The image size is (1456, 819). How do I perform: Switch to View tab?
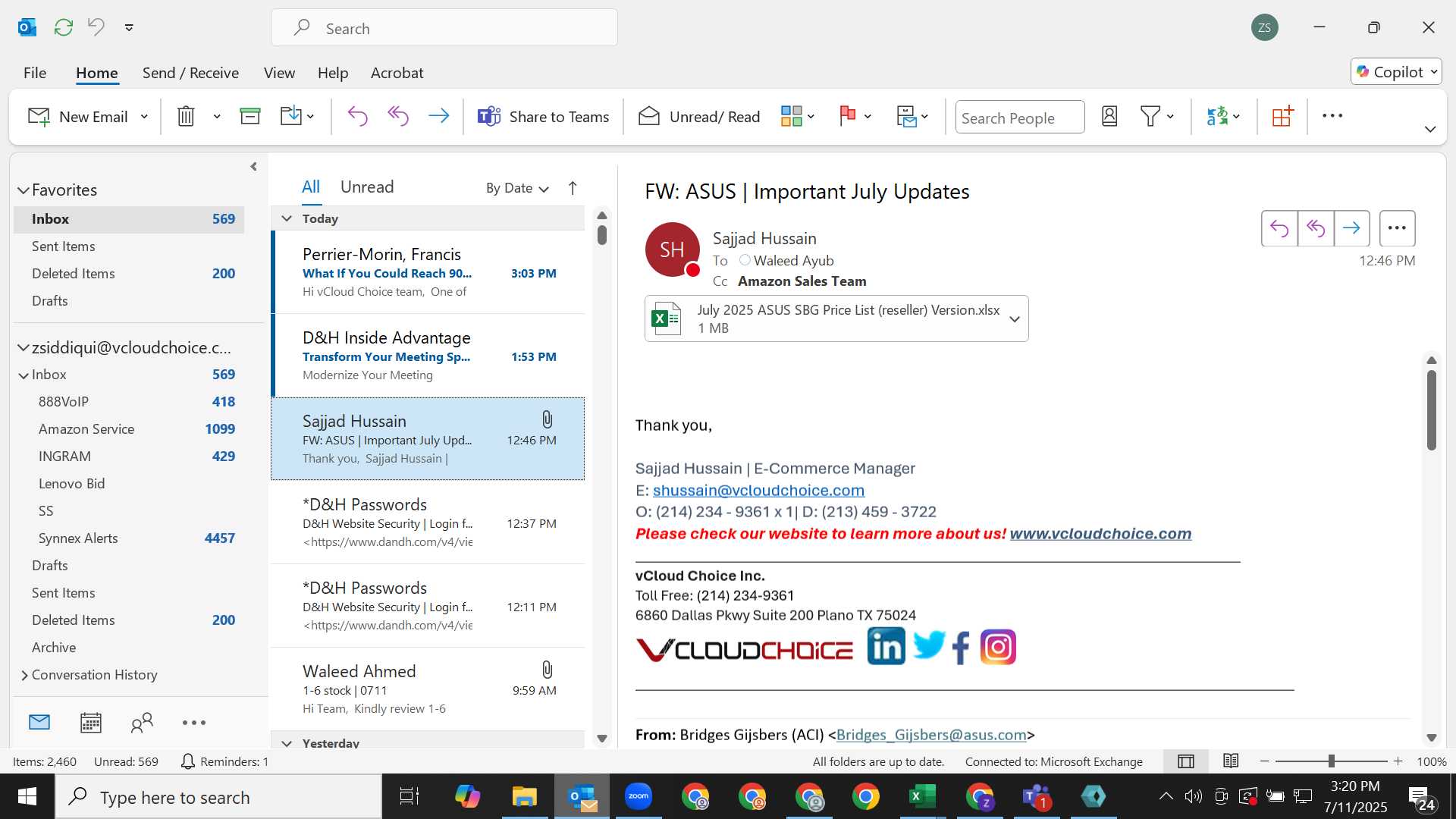pyautogui.click(x=279, y=73)
